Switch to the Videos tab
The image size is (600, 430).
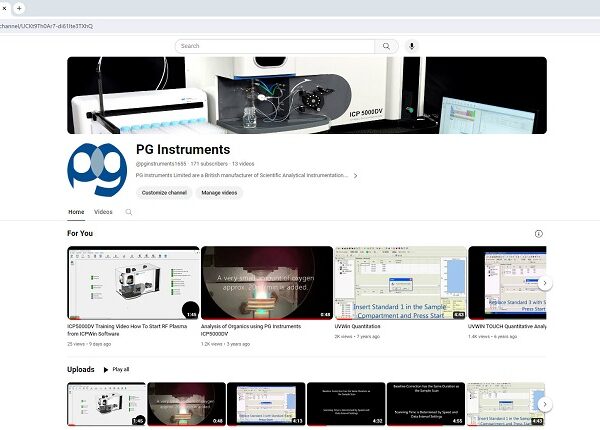(x=103, y=212)
